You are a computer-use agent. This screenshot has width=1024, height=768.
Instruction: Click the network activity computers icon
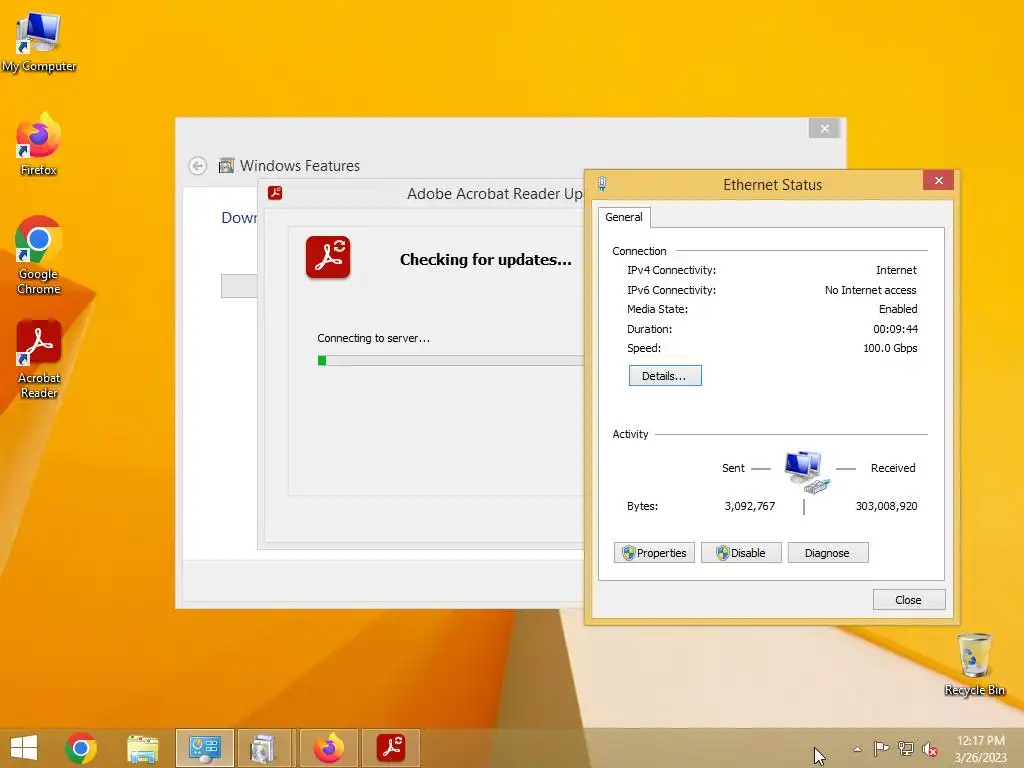806,472
